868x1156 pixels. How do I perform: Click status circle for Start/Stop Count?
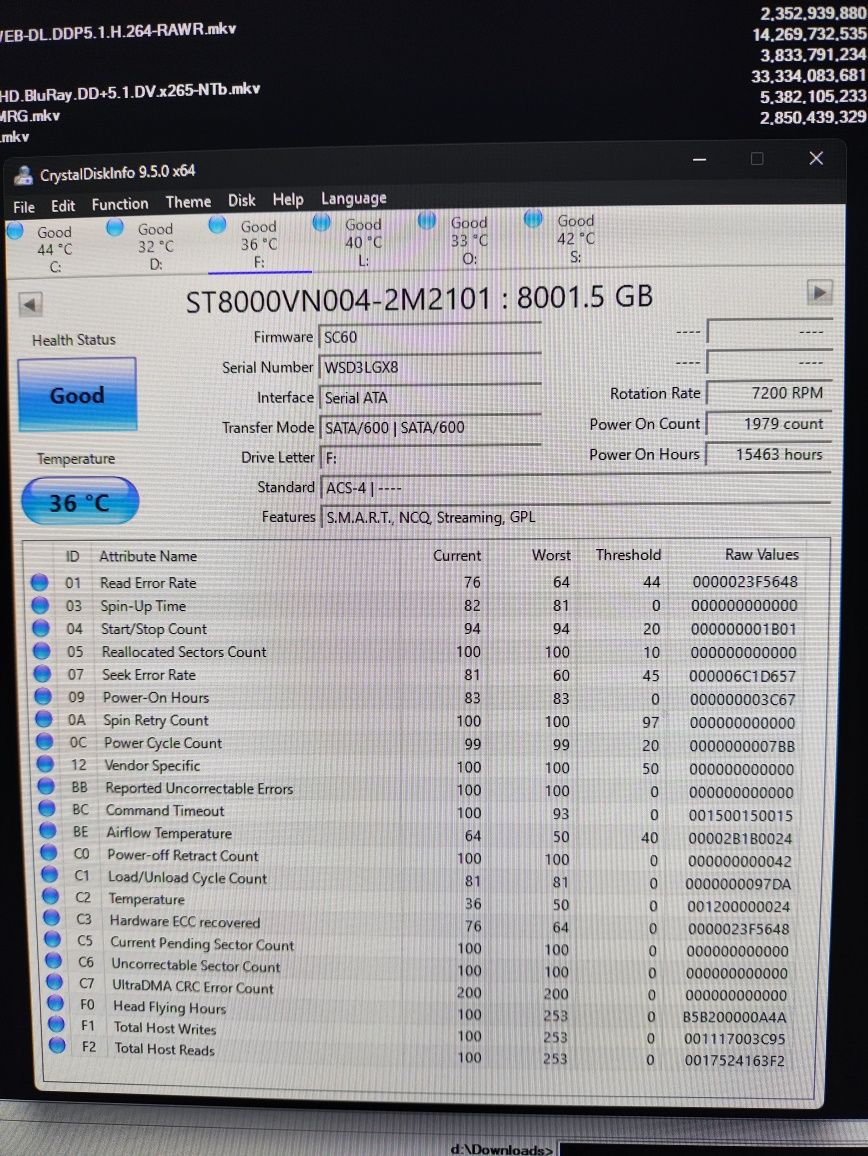point(41,628)
